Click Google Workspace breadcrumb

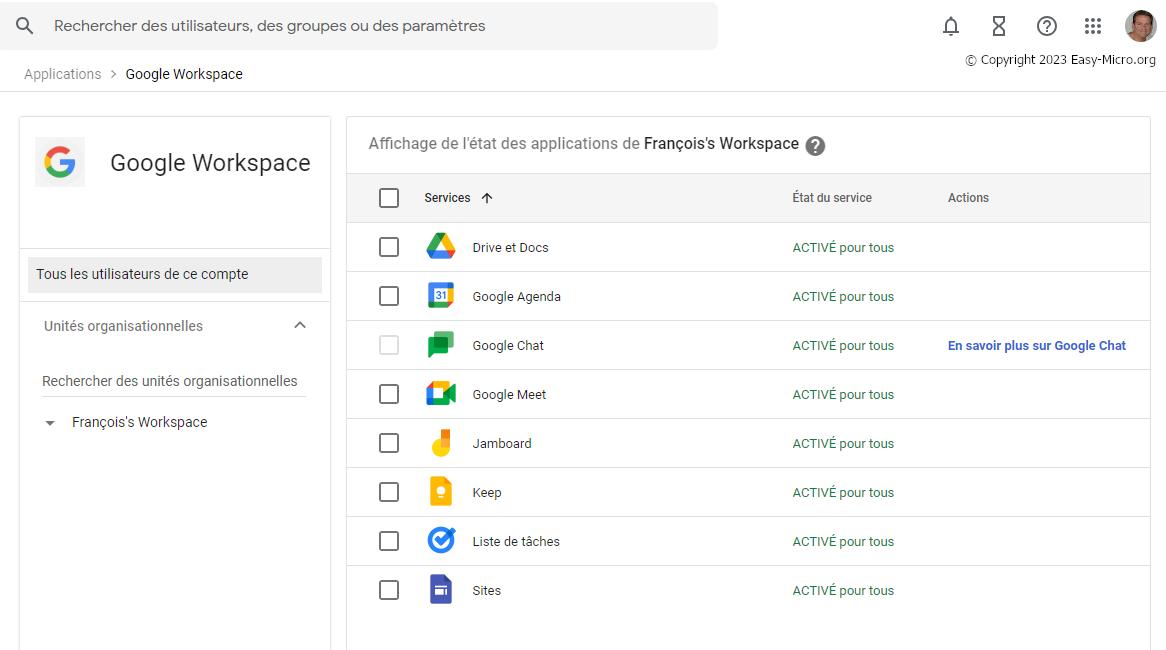[184, 74]
